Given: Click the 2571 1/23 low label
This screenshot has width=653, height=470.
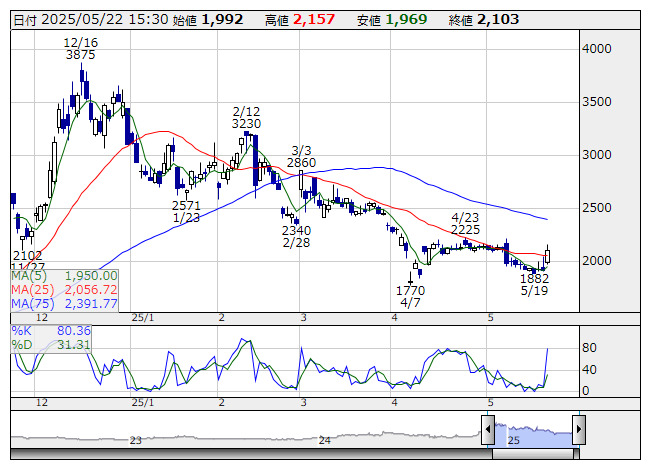Looking at the screenshot, I should click(x=186, y=211).
